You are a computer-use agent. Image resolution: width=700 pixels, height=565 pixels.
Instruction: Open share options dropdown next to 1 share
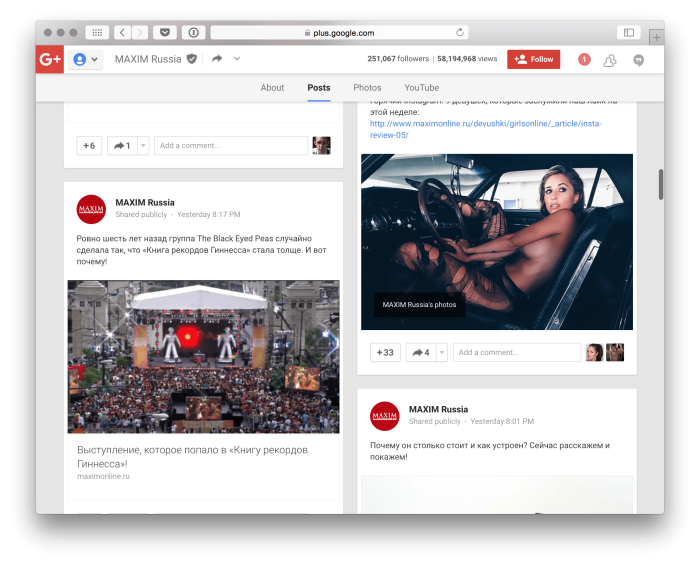(x=143, y=145)
